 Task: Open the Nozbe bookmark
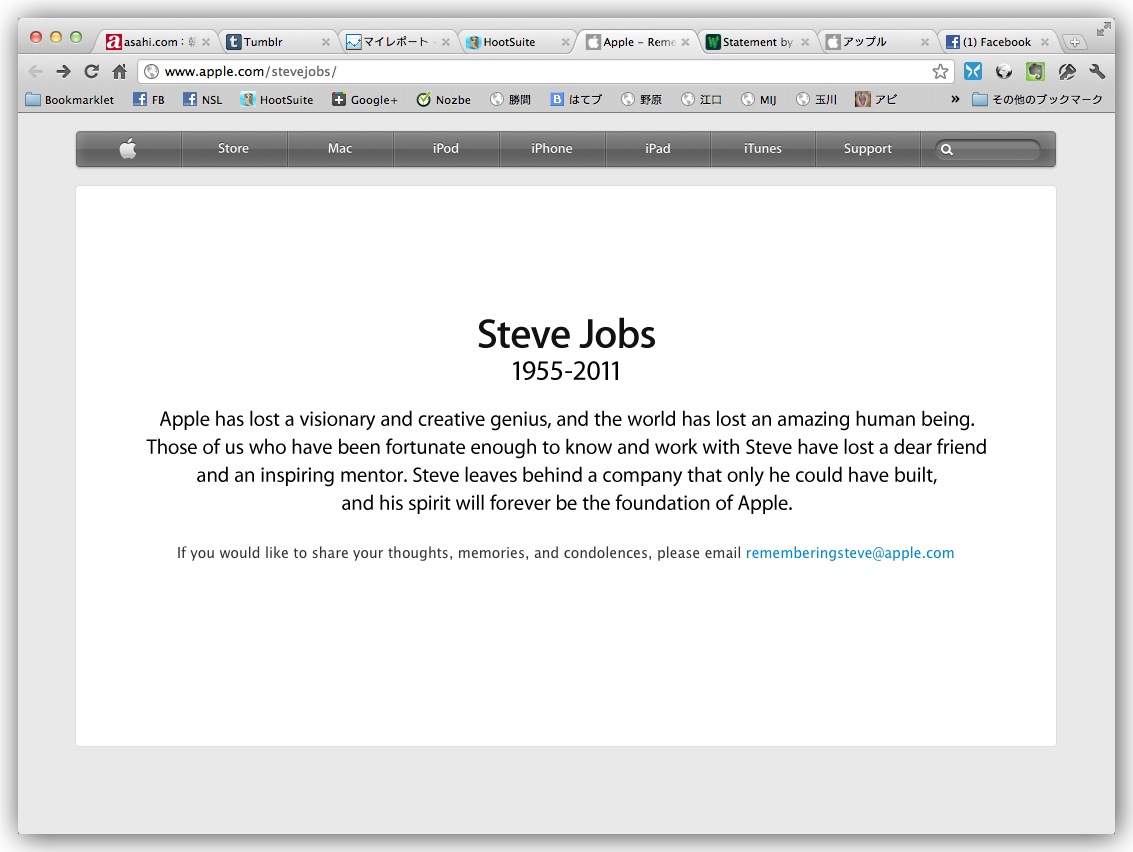point(444,99)
